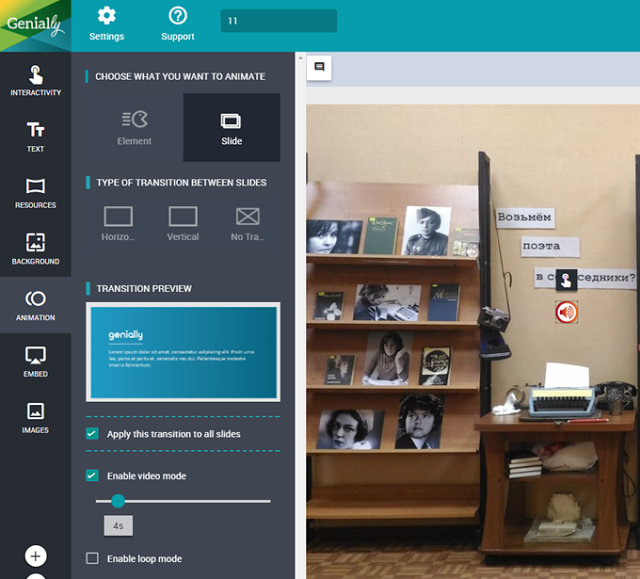The height and width of the screenshot is (579, 640).
Task: Click the video mode duration slider handle
Action: (118, 500)
